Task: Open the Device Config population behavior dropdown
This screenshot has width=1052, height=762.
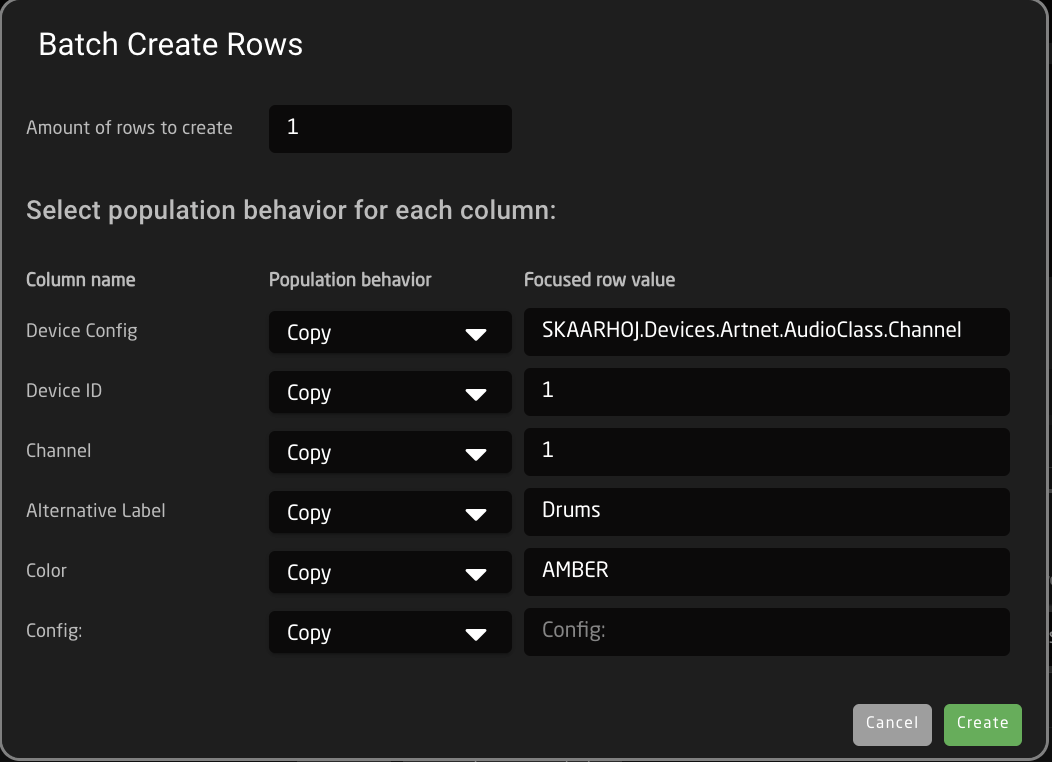Action: point(390,332)
